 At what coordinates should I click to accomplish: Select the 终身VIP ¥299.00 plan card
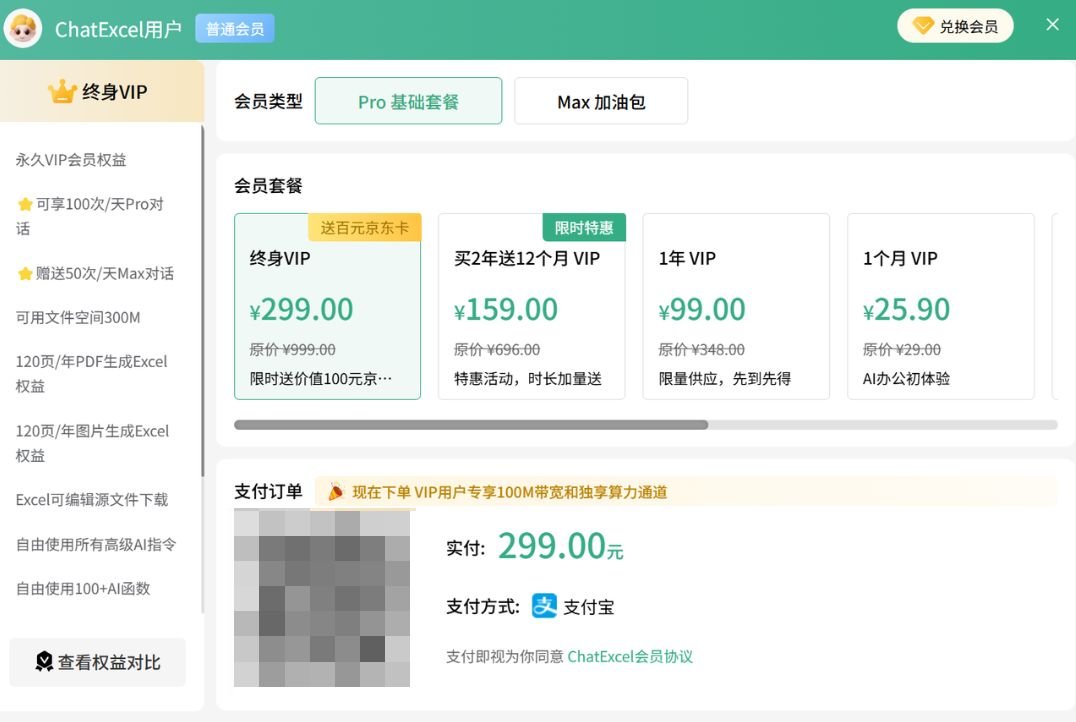(x=327, y=306)
